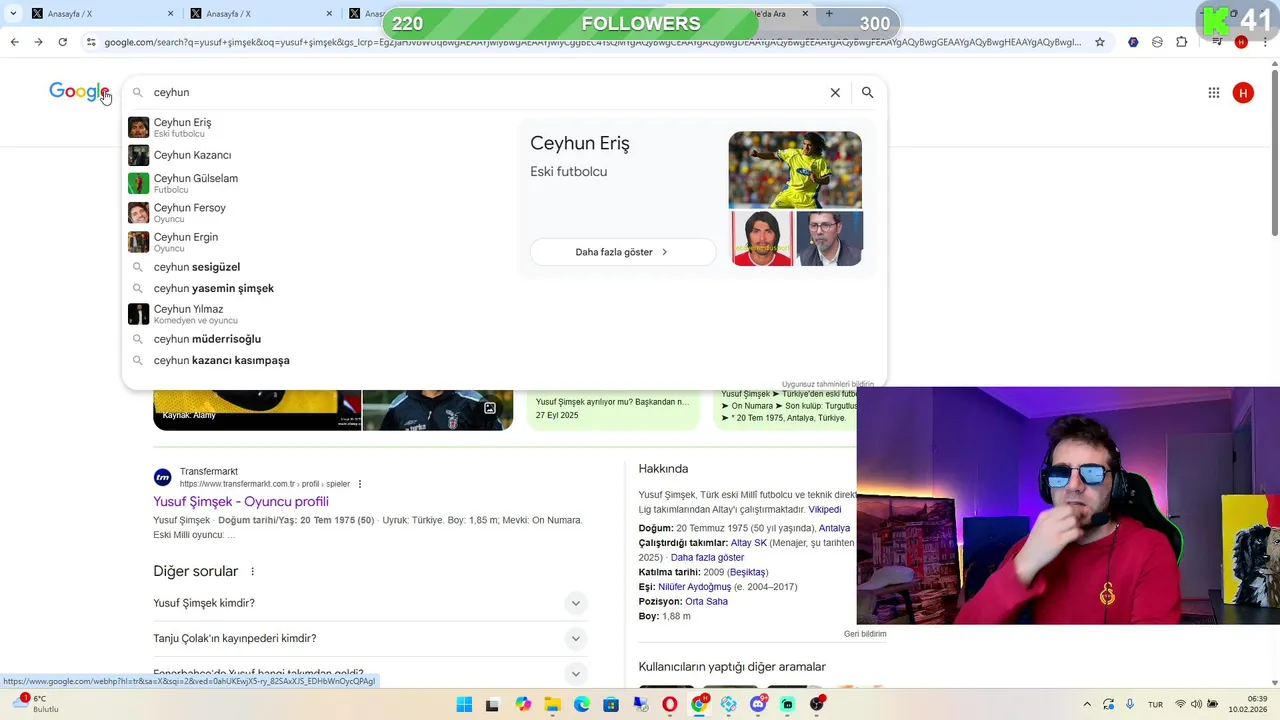Open TUR keyboard language indicator
The height and width of the screenshot is (720, 1280).
1155,705
